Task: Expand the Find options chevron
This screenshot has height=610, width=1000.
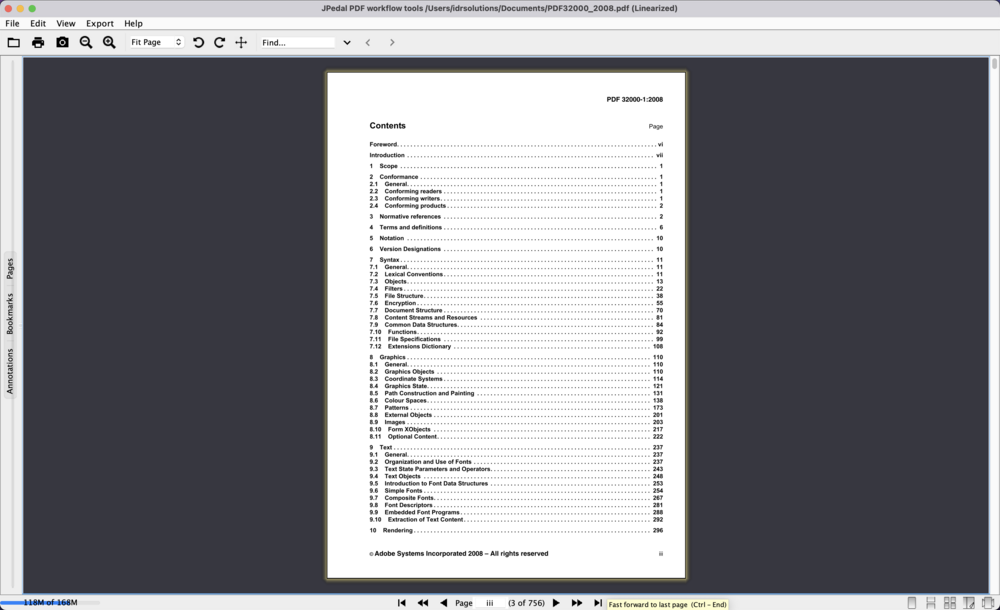Action: 347,42
